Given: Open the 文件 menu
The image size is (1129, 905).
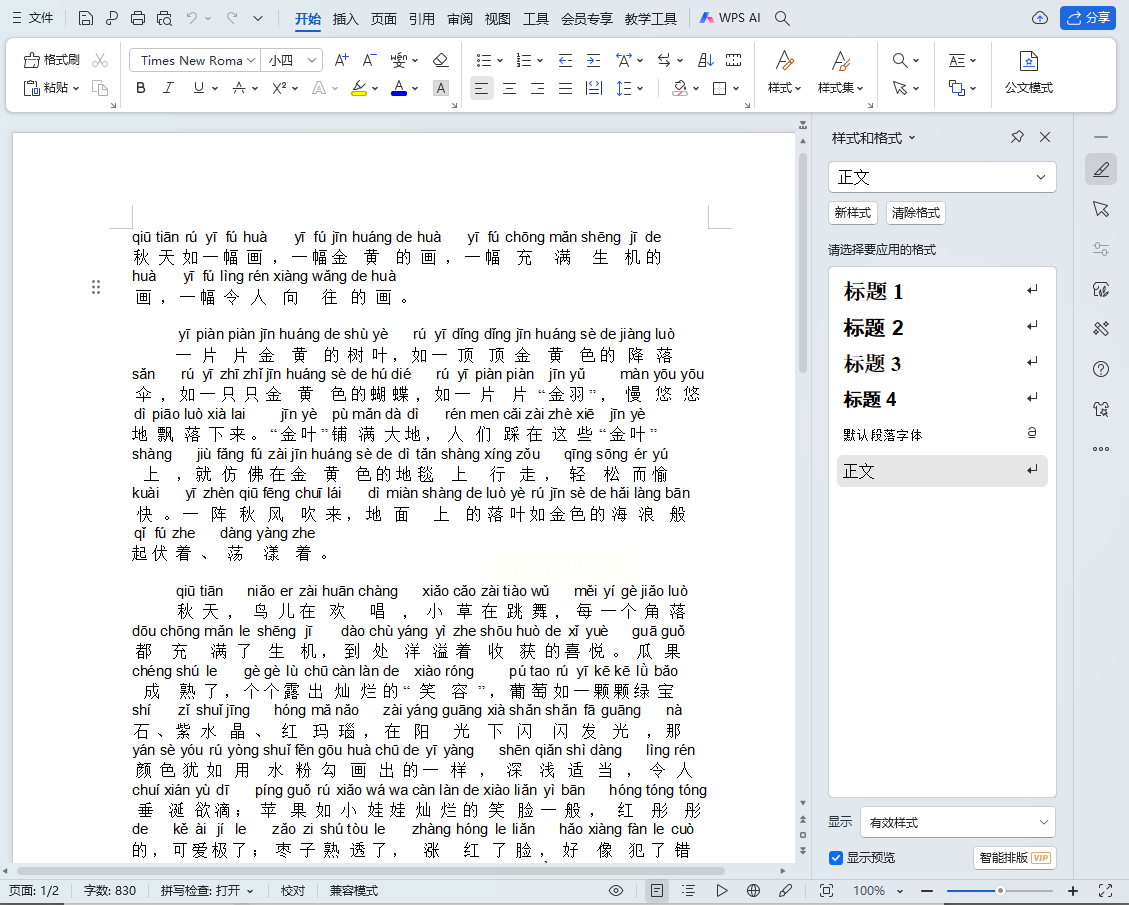Looking at the screenshot, I should (33, 18).
